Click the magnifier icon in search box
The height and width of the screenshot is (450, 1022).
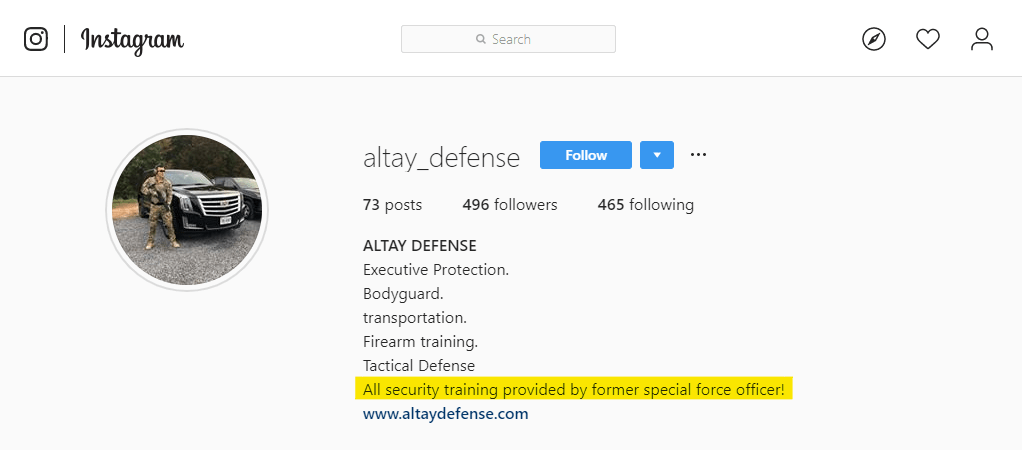[481, 39]
